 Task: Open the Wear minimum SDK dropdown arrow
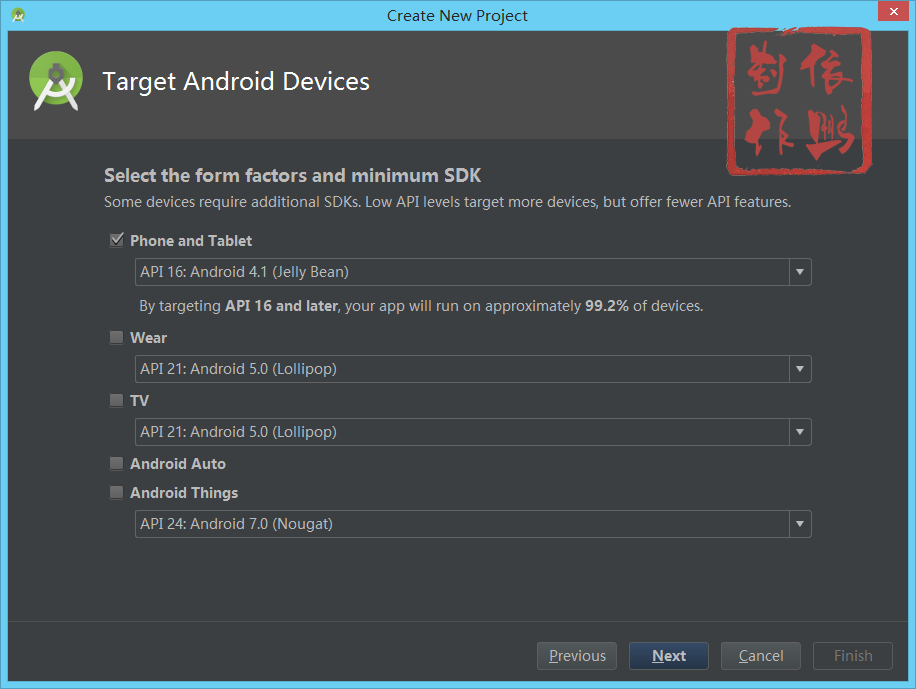800,369
